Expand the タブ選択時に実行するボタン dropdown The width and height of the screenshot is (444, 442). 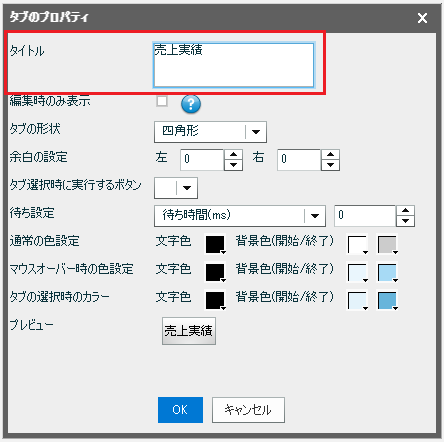pos(176,188)
